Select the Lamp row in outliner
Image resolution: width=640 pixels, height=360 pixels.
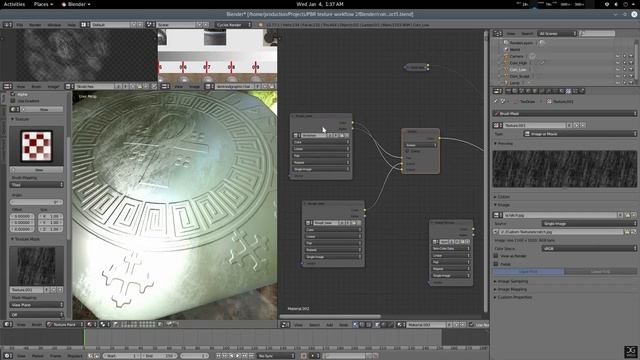(x=514, y=83)
